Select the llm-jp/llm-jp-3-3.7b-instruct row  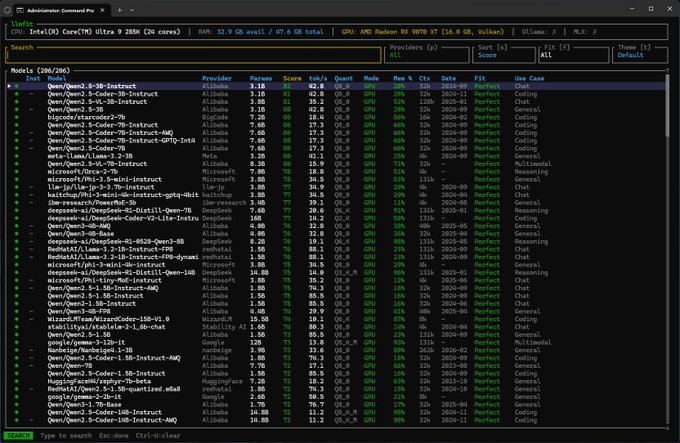point(336,187)
